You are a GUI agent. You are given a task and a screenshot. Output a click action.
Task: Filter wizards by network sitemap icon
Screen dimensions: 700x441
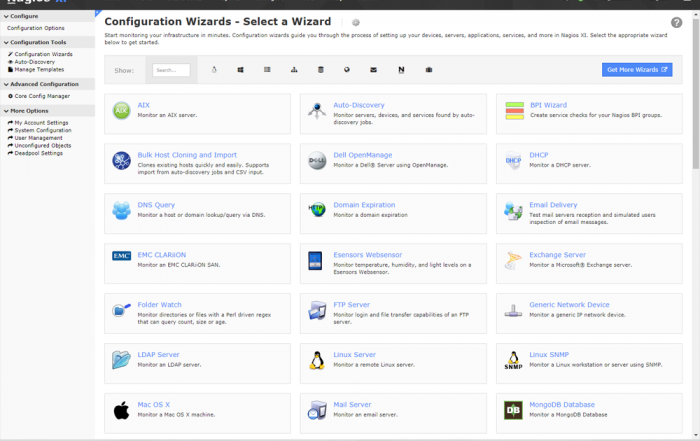[294, 70]
